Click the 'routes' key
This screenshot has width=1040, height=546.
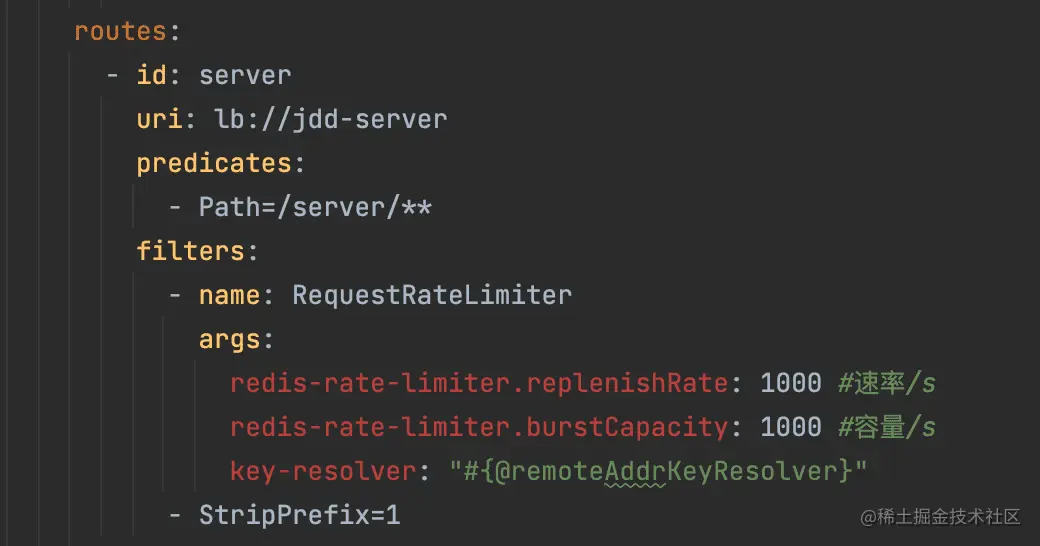pyautogui.click(x=119, y=31)
